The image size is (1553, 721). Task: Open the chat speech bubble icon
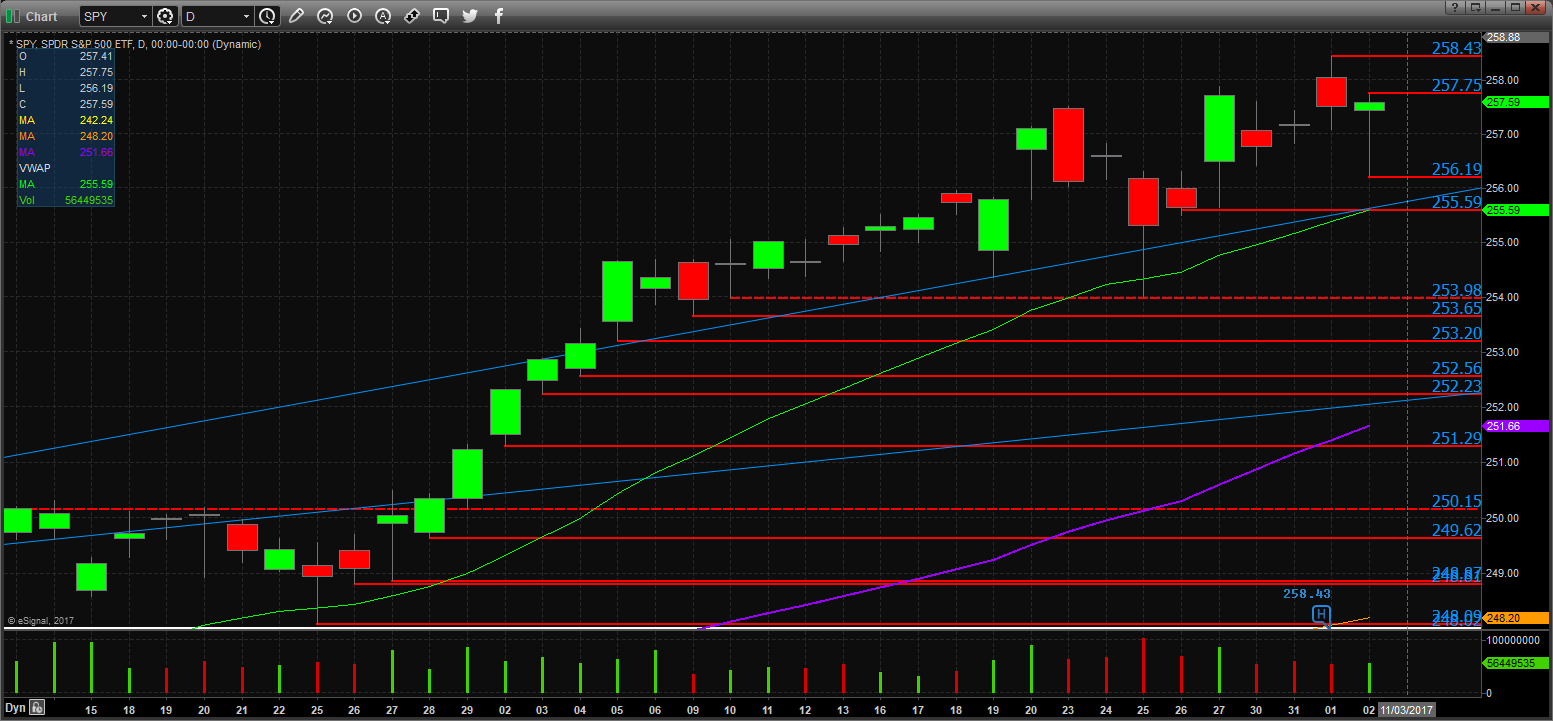(441, 16)
